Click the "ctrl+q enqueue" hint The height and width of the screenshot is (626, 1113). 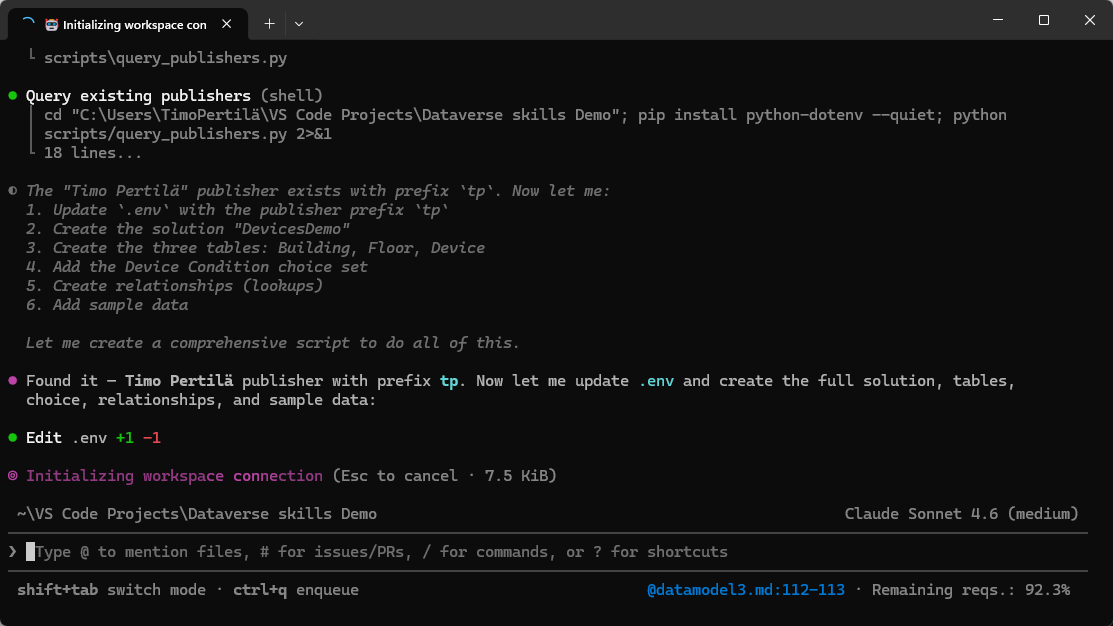coord(296,590)
